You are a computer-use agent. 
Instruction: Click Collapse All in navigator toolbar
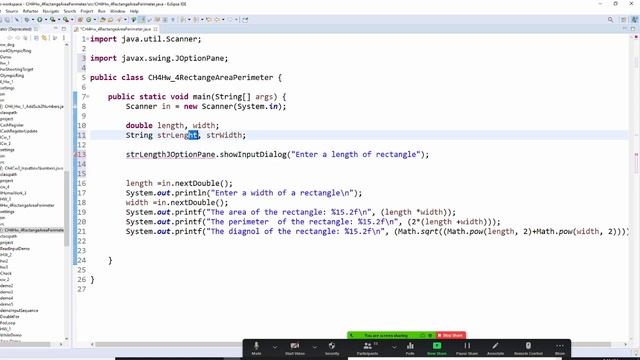coord(36,38)
